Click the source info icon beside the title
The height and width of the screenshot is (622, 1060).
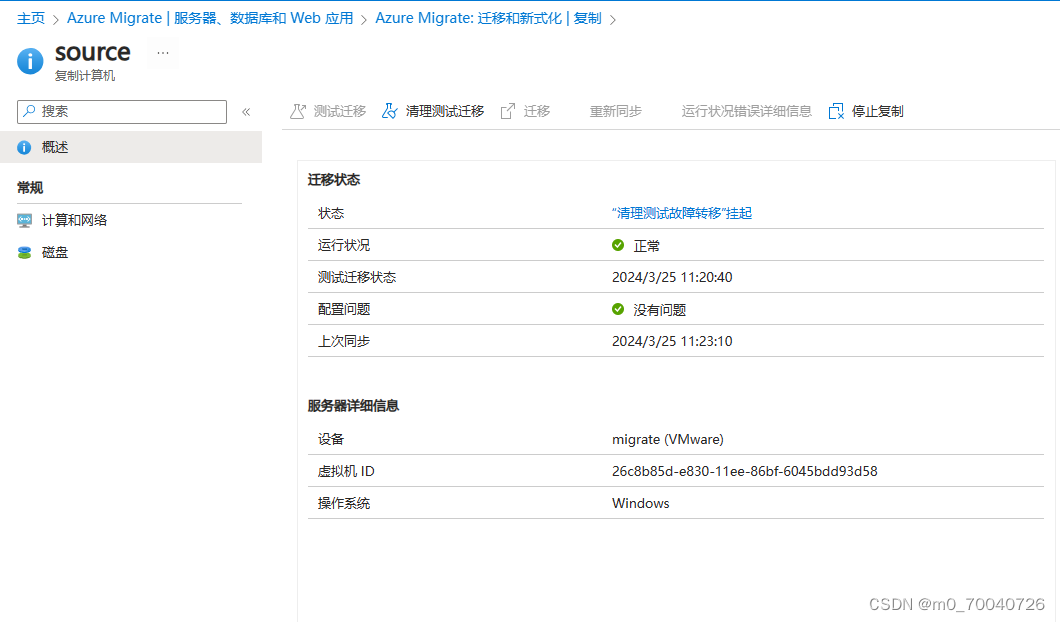(30, 61)
